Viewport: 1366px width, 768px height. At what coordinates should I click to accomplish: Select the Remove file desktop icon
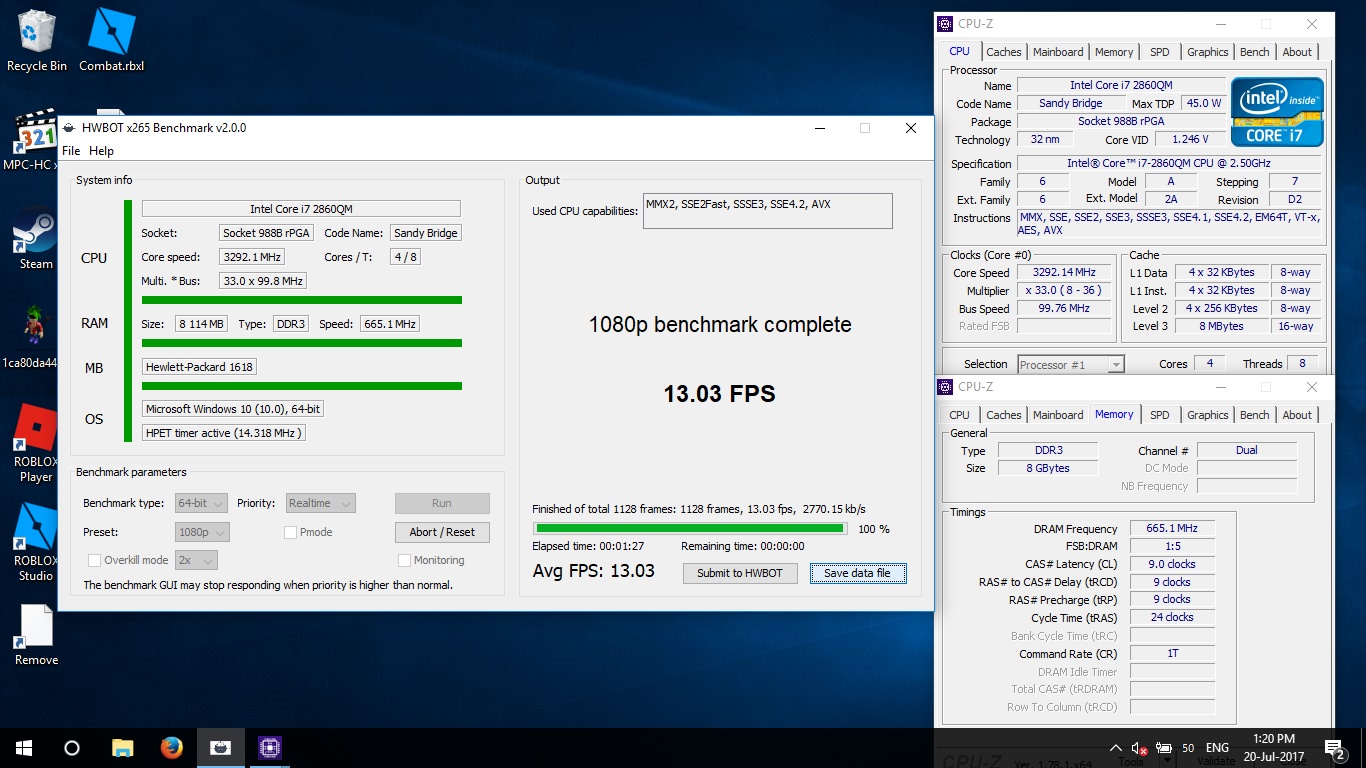point(36,635)
